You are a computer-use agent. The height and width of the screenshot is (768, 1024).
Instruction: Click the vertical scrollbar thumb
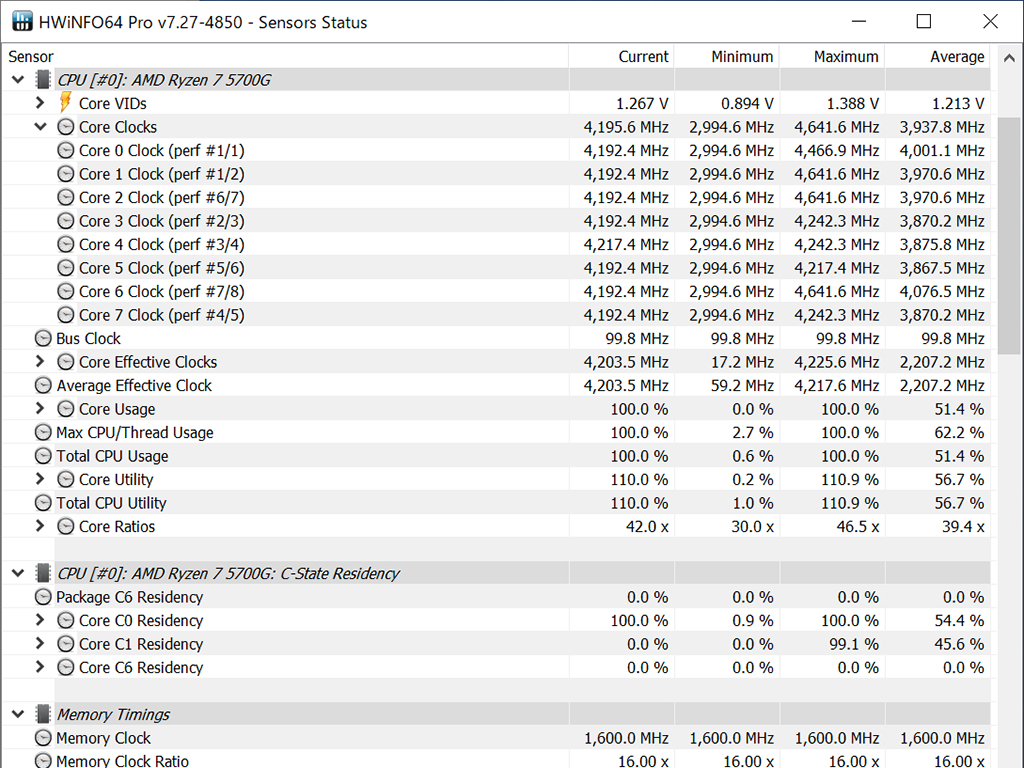click(x=1009, y=236)
